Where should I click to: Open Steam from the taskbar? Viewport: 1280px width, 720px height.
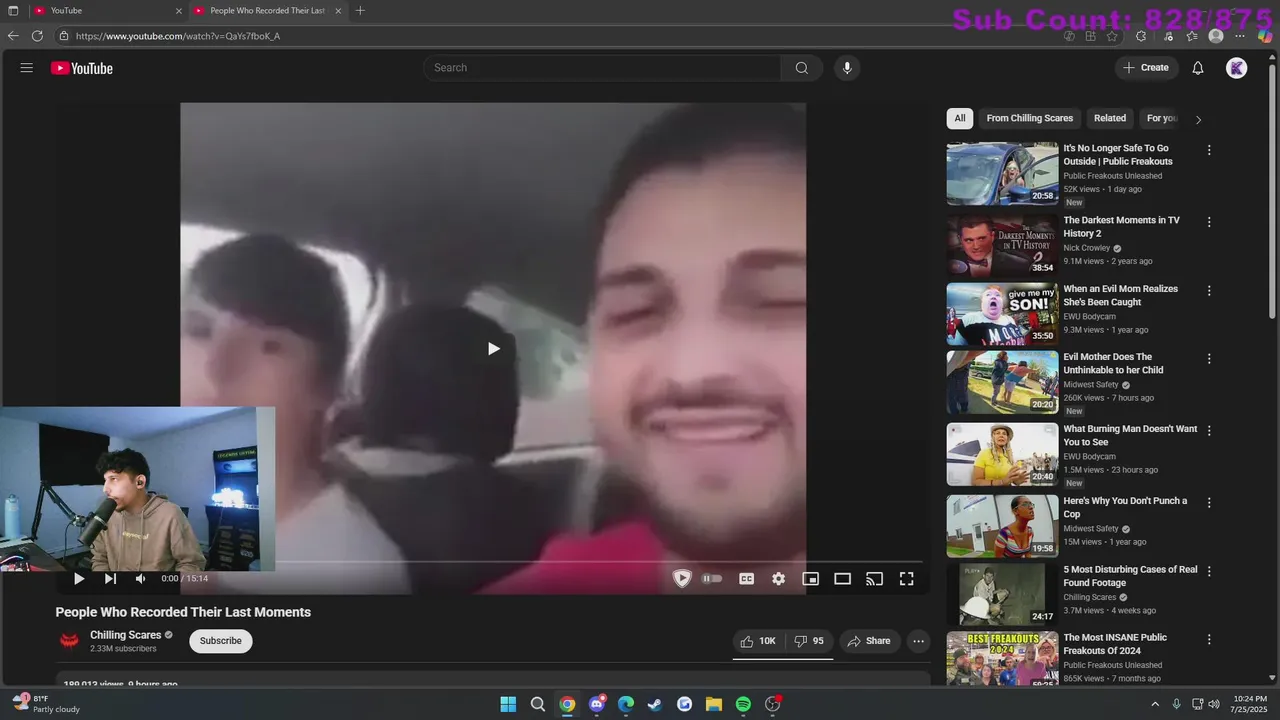click(655, 704)
